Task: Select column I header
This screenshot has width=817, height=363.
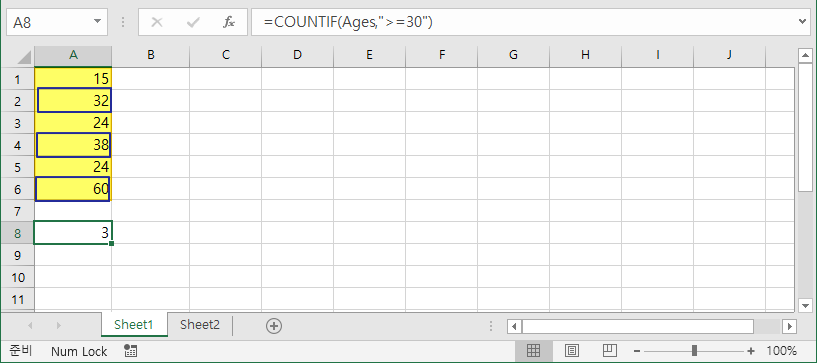Action: pyautogui.click(x=658, y=55)
